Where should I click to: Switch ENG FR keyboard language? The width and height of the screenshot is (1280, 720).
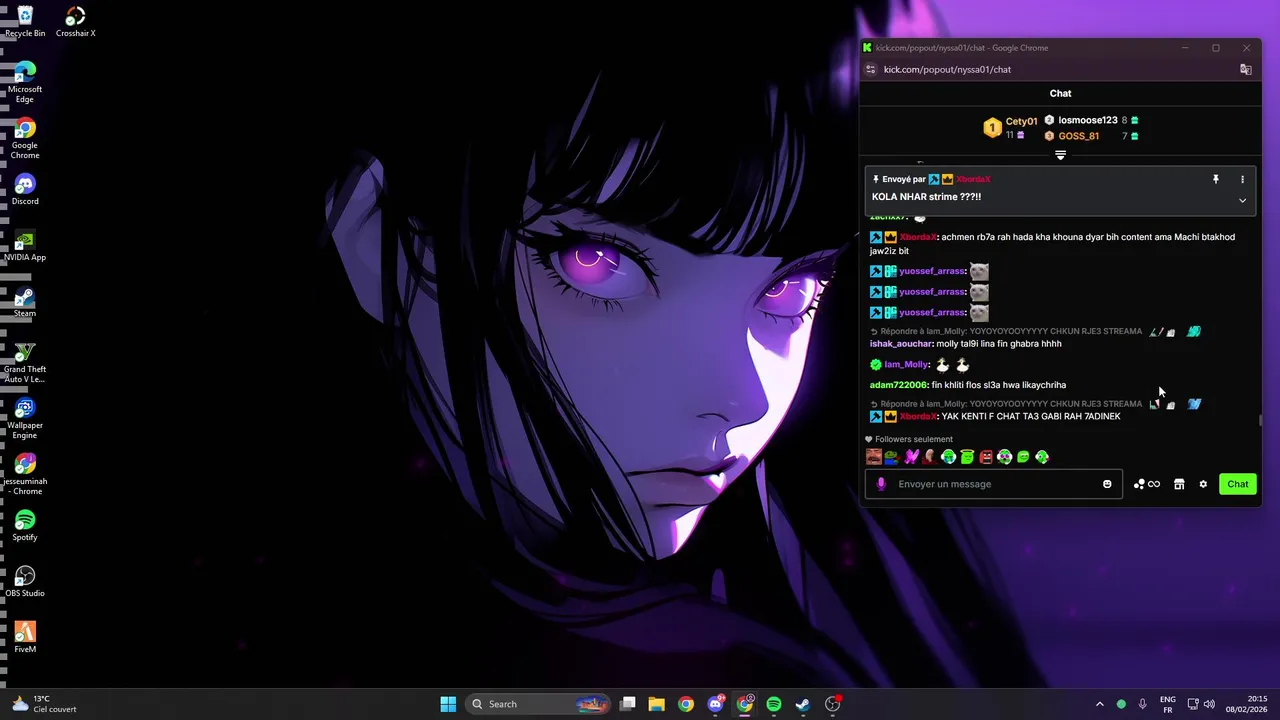coord(1168,704)
